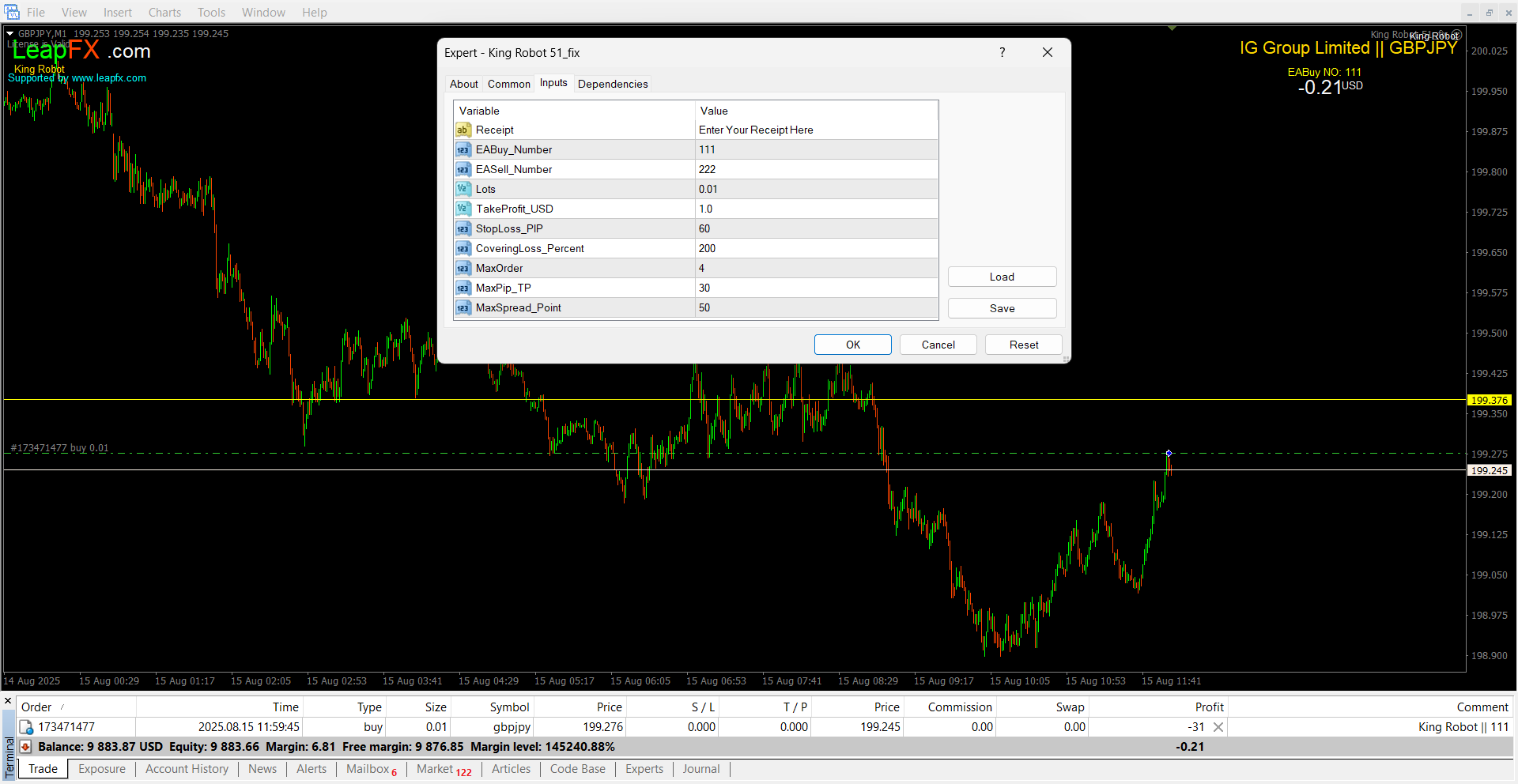This screenshot has height=784, width=1518.
Task: Edit the StopLoss_PIP value field
Action: [815, 229]
